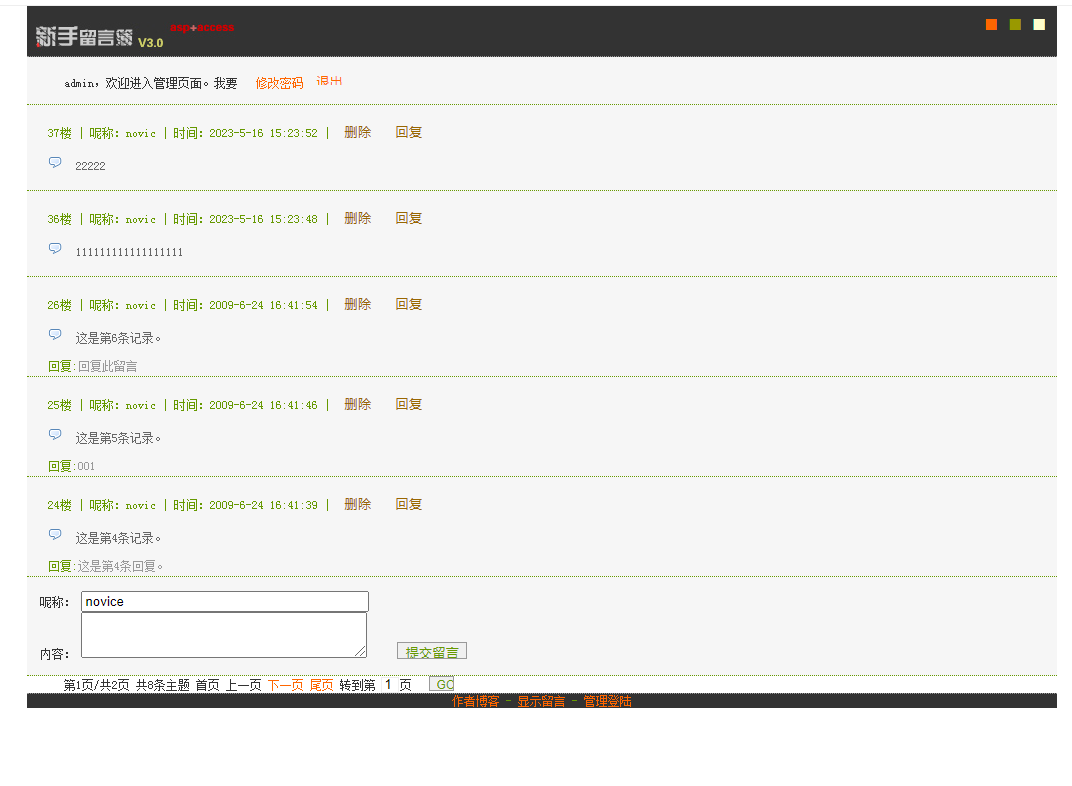
Task: Delete the 25楼 message
Action: click(358, 404)
